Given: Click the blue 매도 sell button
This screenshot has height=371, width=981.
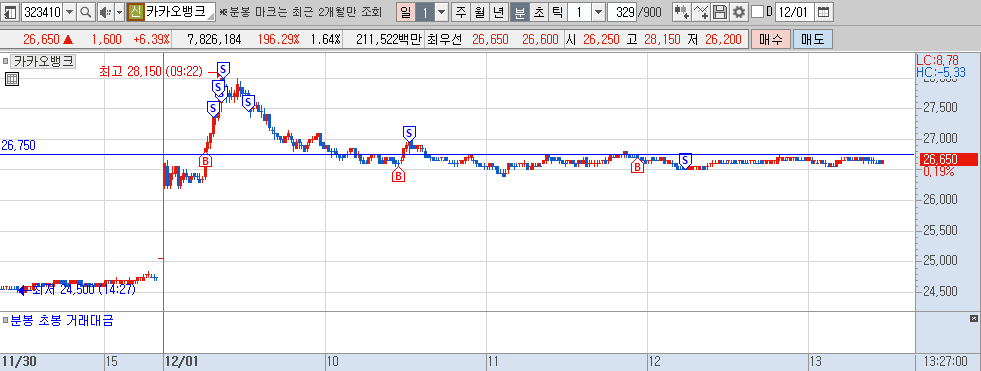Looking at the screenshot, I should (x=812, y=40).
